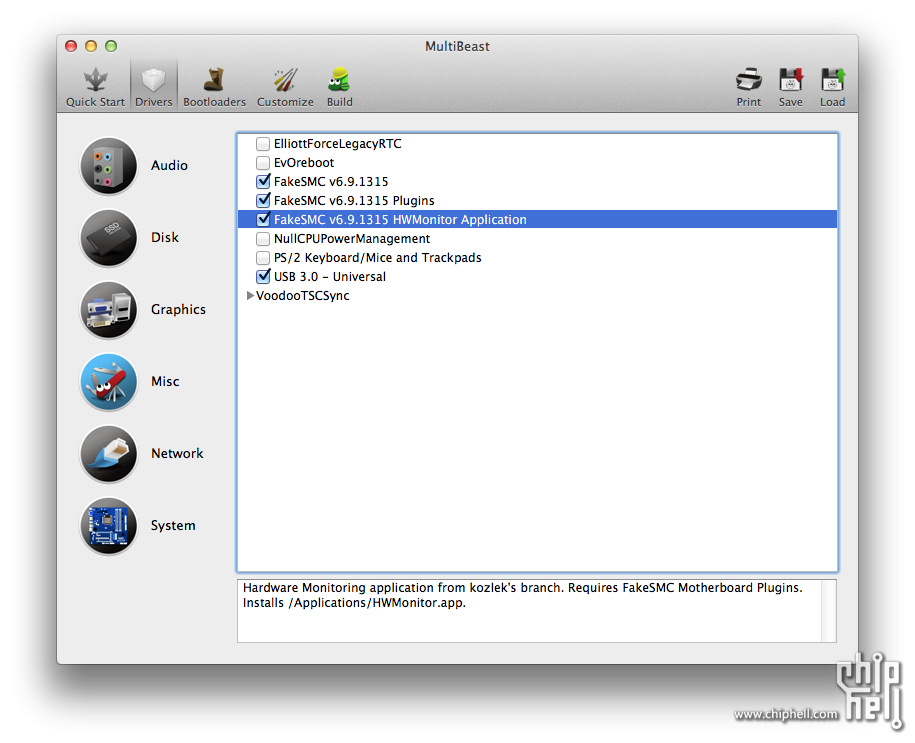The width and height of the screenshot is (915, 743).
Task: Click the Audio category label
Action: [169, 166]
